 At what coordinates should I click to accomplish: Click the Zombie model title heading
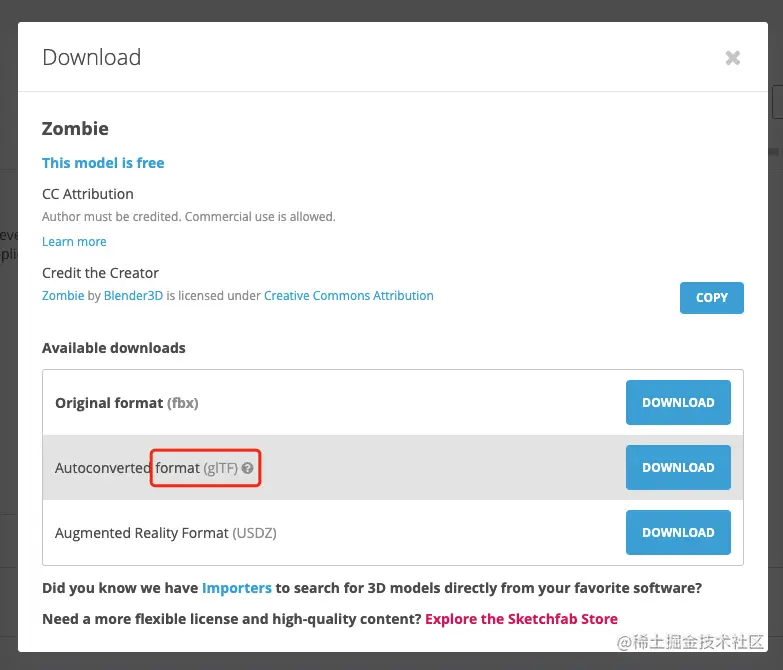[x=75, y=129]
